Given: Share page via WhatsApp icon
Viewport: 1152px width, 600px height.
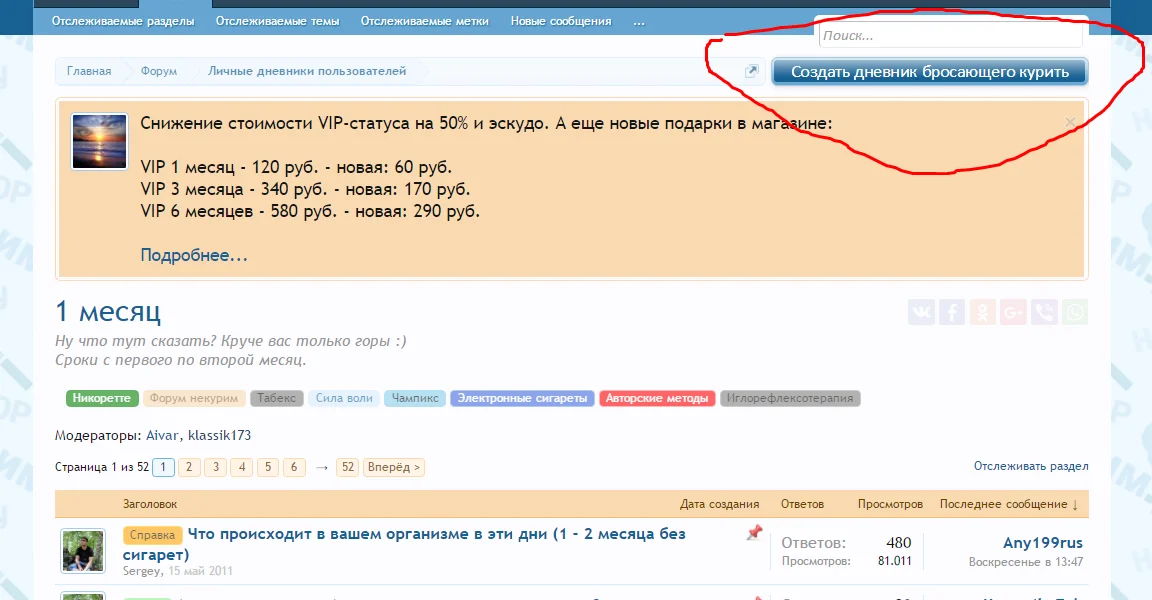Looking at the screenshot, I should point(1075,312).
